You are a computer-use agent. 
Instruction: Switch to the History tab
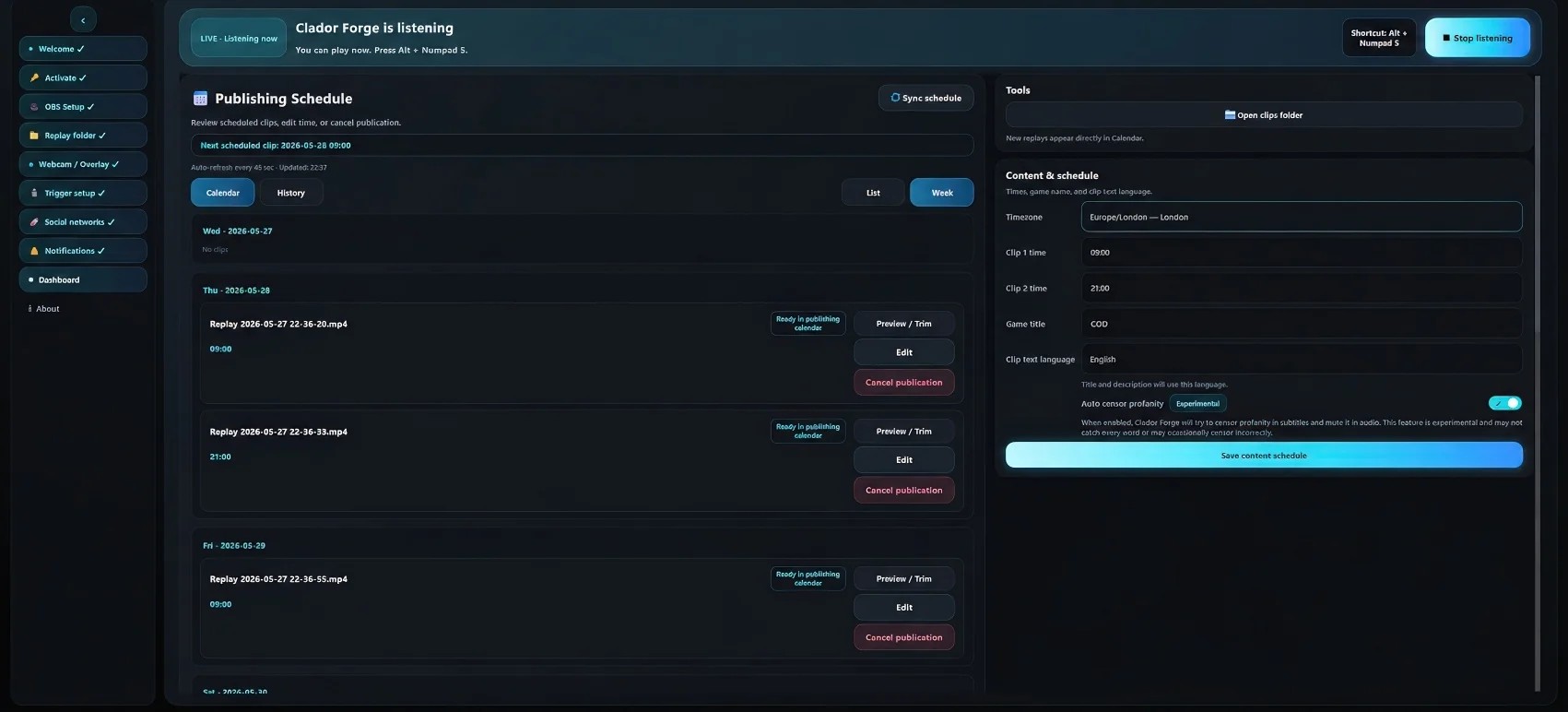point(291,193)
